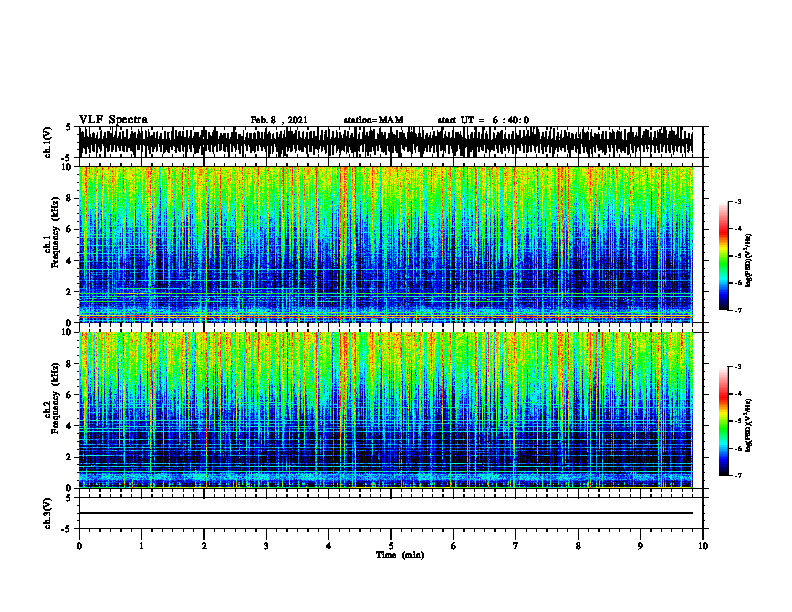Click the flat ch.3 voltage trace line
Image resolution: width=792 pixels, height=612 pixels.
(386, 513)
